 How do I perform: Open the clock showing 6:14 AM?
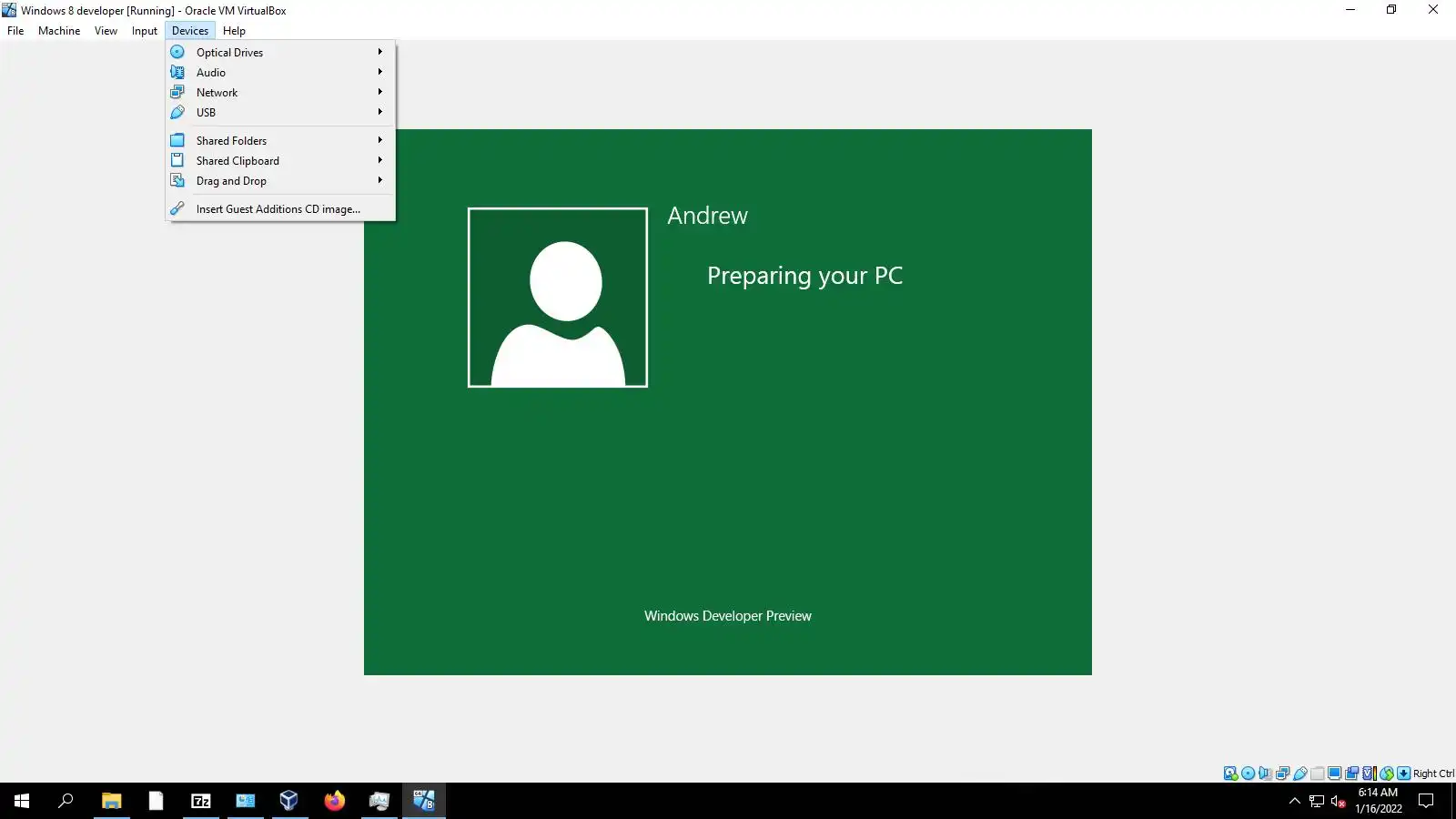tap(1378, 801)
